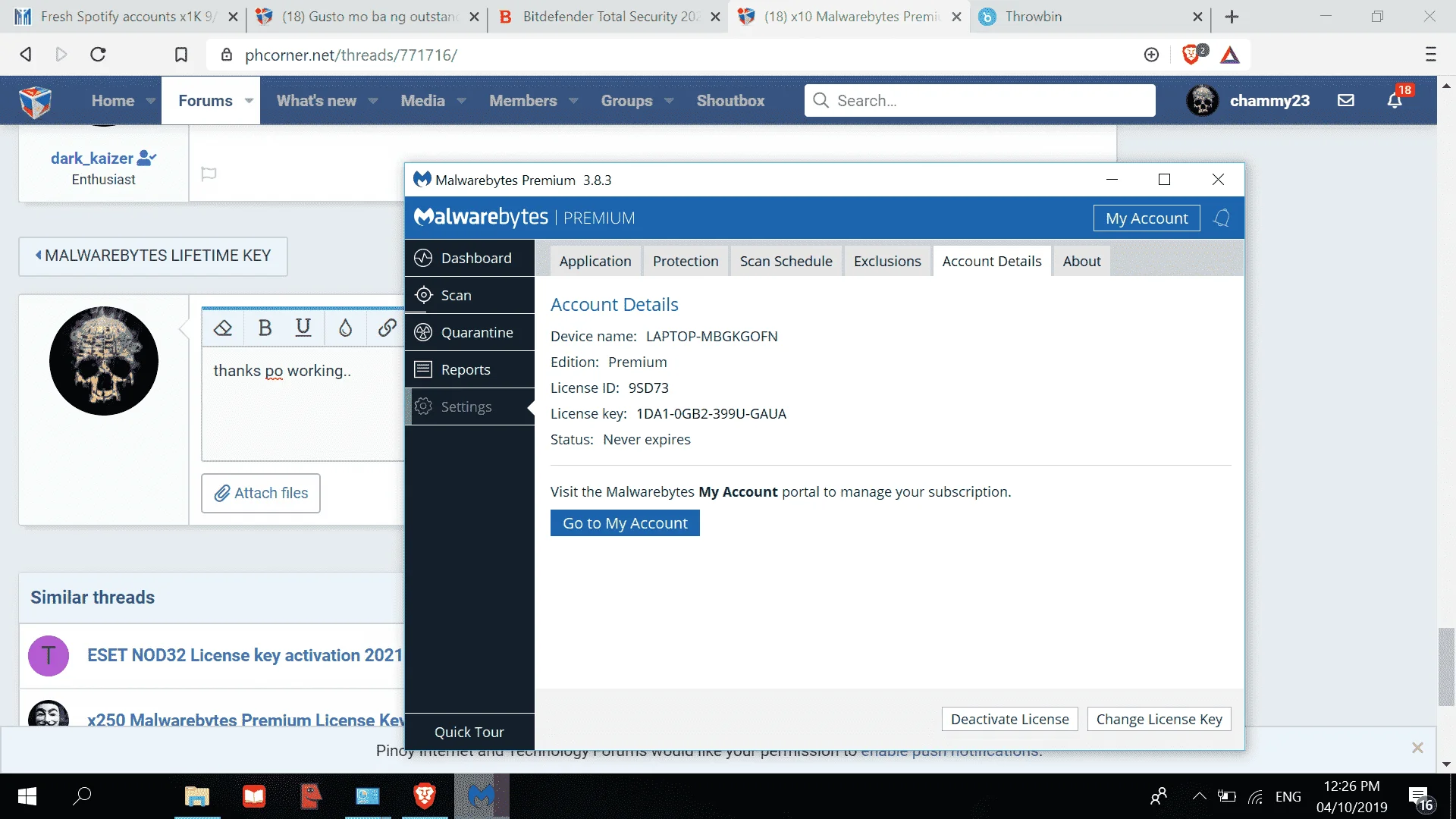The width and height of the screenshot is (1456, 819).
Task: Open the Brave Shields lion icon
Action: click(1193, 55)
